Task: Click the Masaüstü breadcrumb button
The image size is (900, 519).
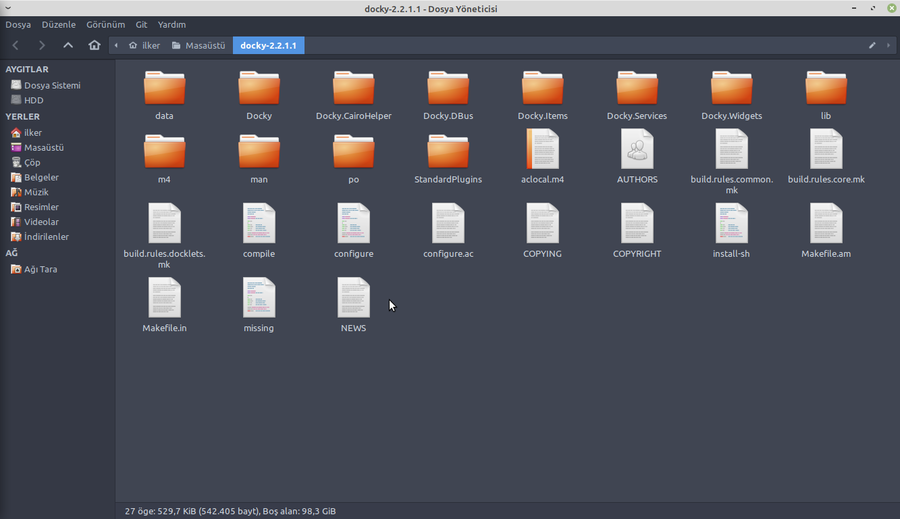Action: 198,45
